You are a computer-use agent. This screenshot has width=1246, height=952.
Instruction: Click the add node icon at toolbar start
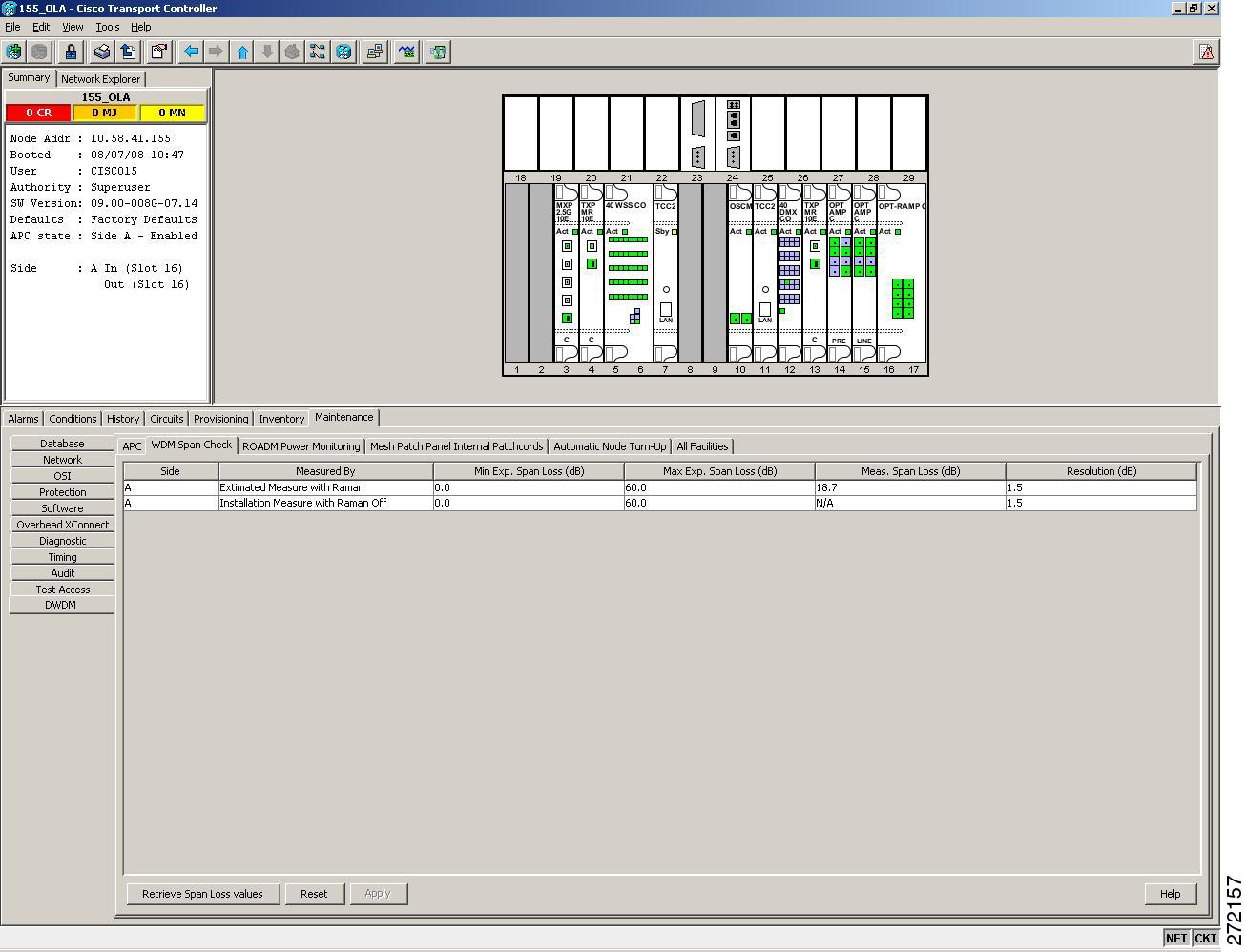13,52
